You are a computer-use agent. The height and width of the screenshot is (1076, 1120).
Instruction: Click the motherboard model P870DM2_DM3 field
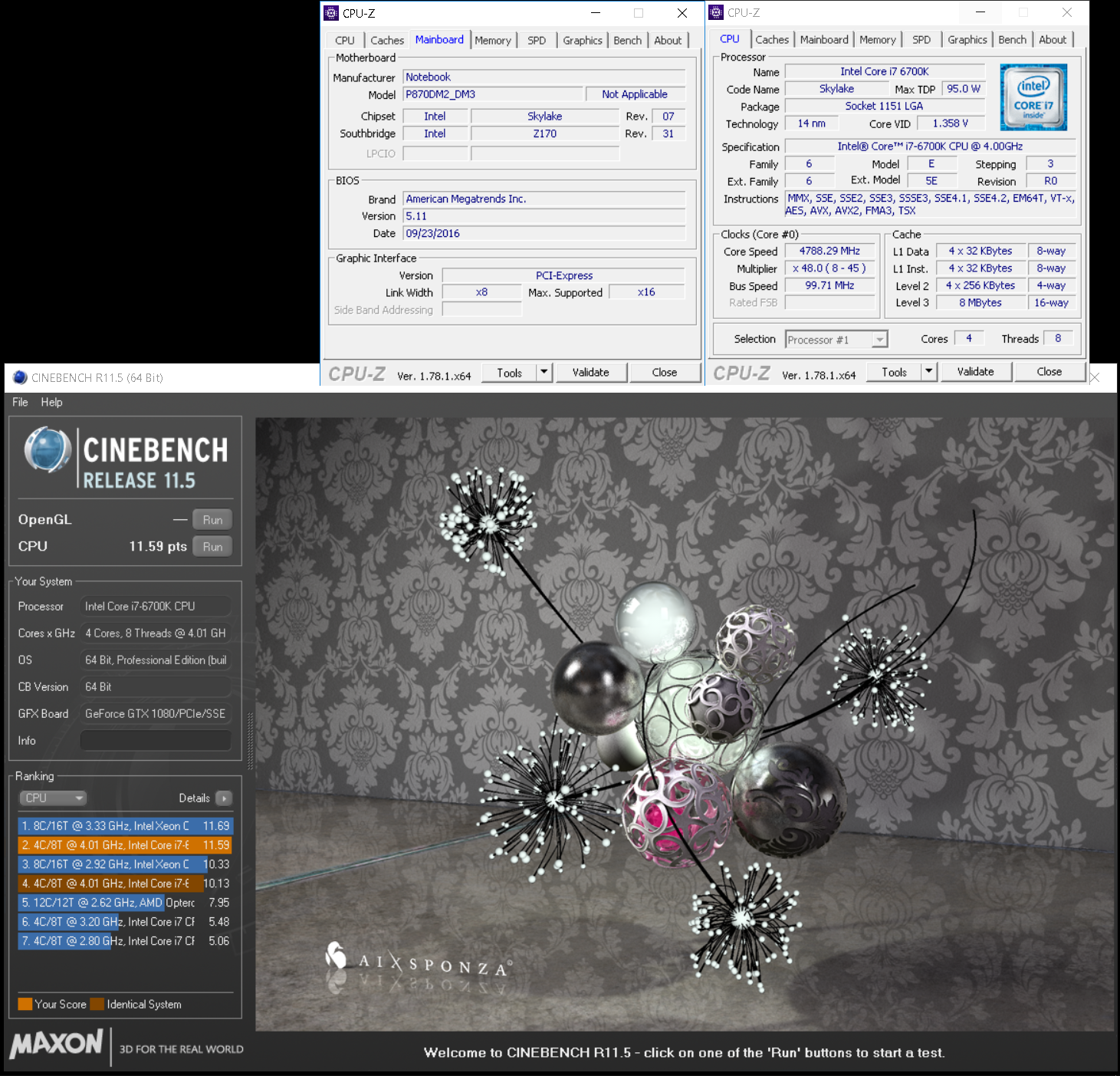493,94
